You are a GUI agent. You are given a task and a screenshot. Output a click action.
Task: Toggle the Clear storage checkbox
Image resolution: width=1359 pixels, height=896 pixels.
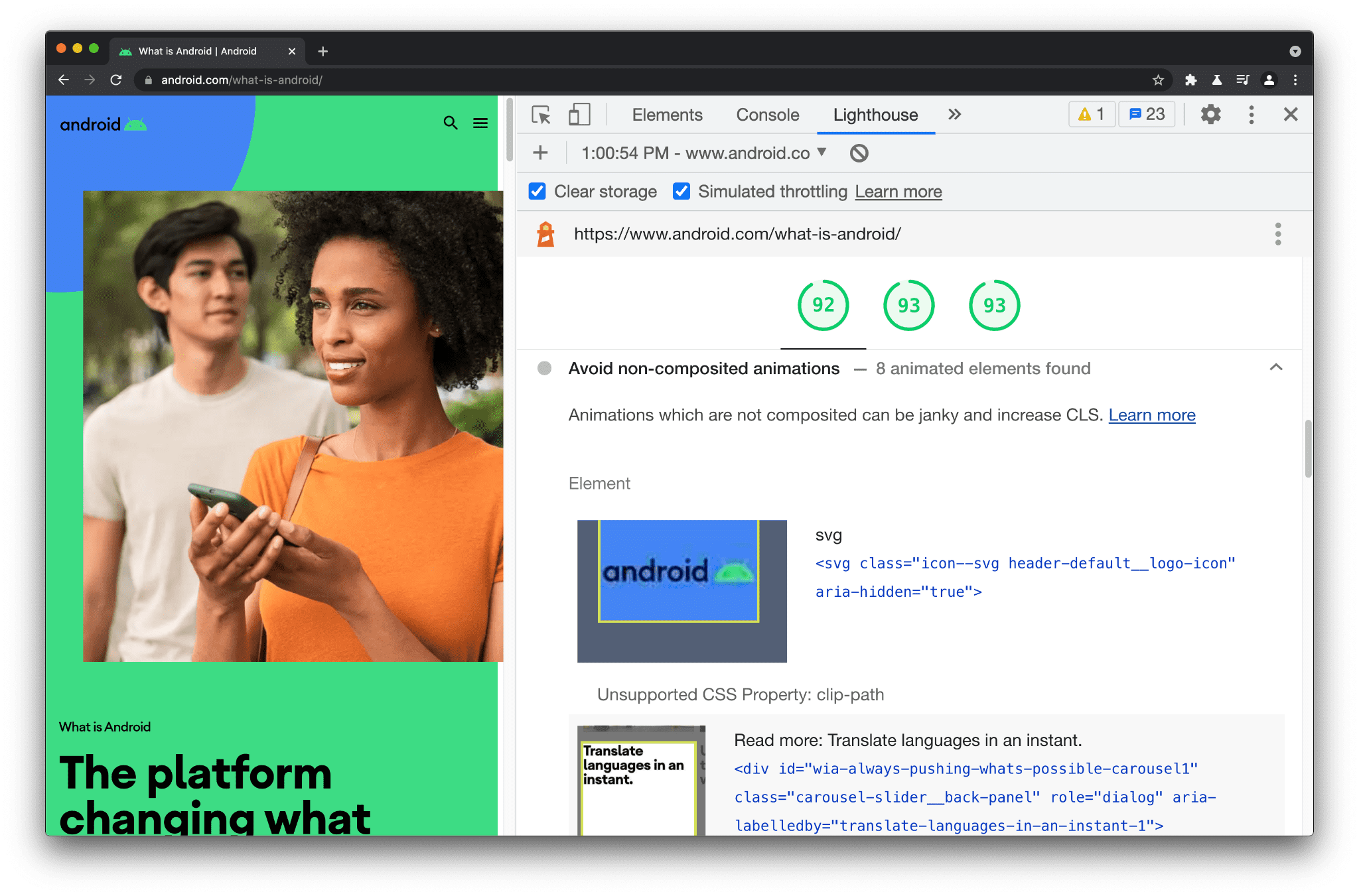coord(538,192)
